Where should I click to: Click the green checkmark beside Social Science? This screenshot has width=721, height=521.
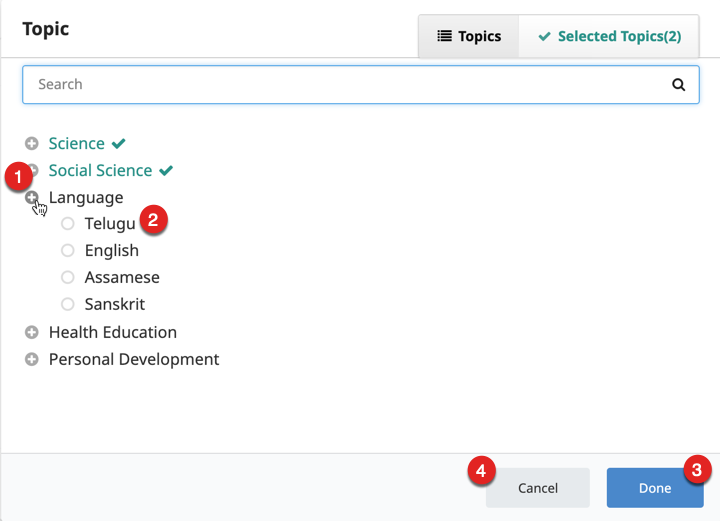[166, 171]
